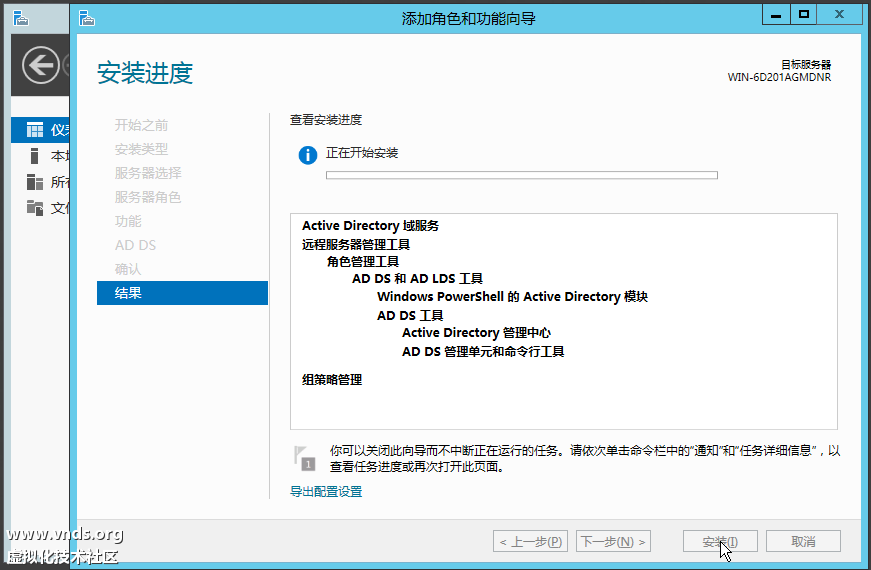Screen dimensions: 871x570
Task: Click the 安装(I) button
Action: [x=720, y=541]
